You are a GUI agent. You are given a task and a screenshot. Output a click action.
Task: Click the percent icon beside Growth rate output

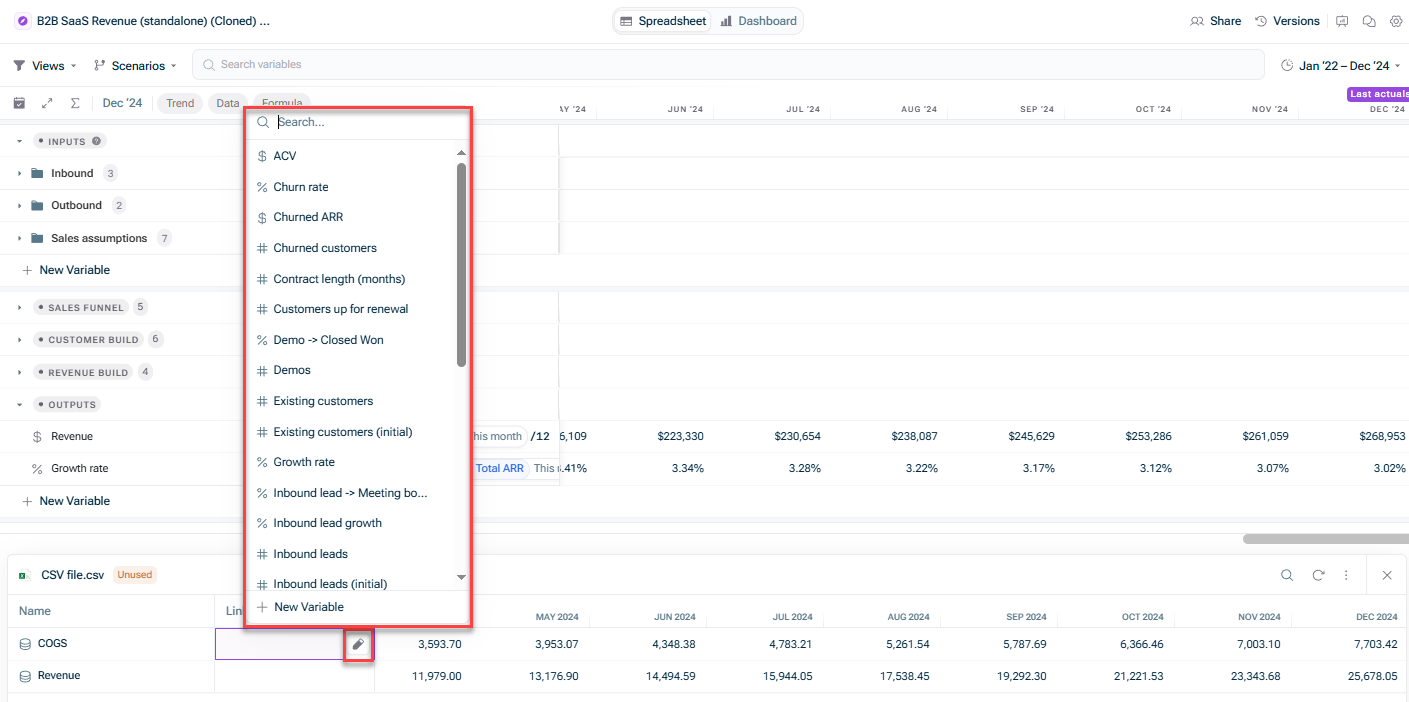pyautogui.click(x=37, y=468)
